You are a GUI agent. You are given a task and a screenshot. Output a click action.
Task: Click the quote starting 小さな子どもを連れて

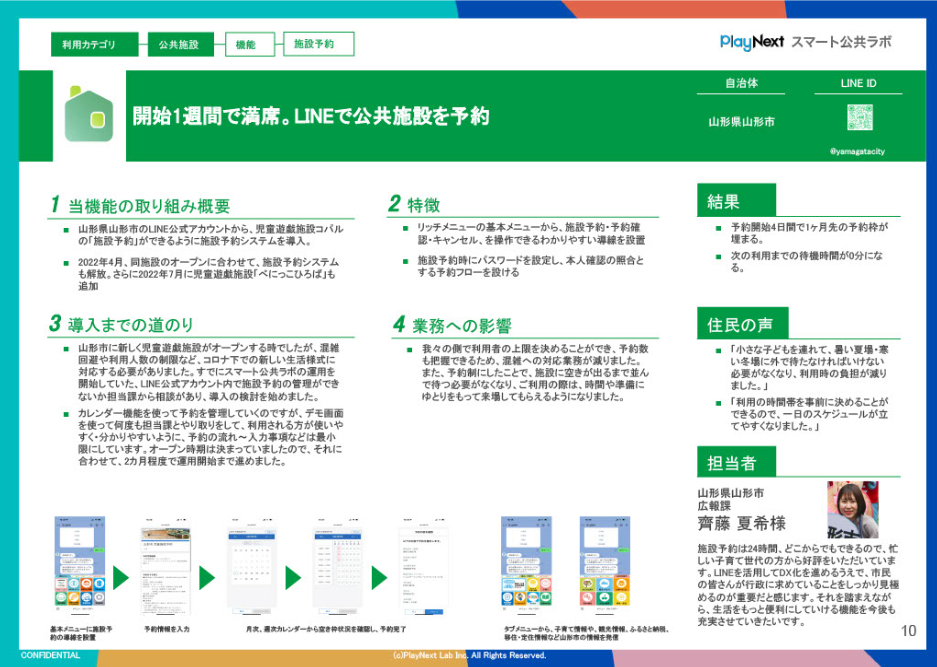pos(808,368)
